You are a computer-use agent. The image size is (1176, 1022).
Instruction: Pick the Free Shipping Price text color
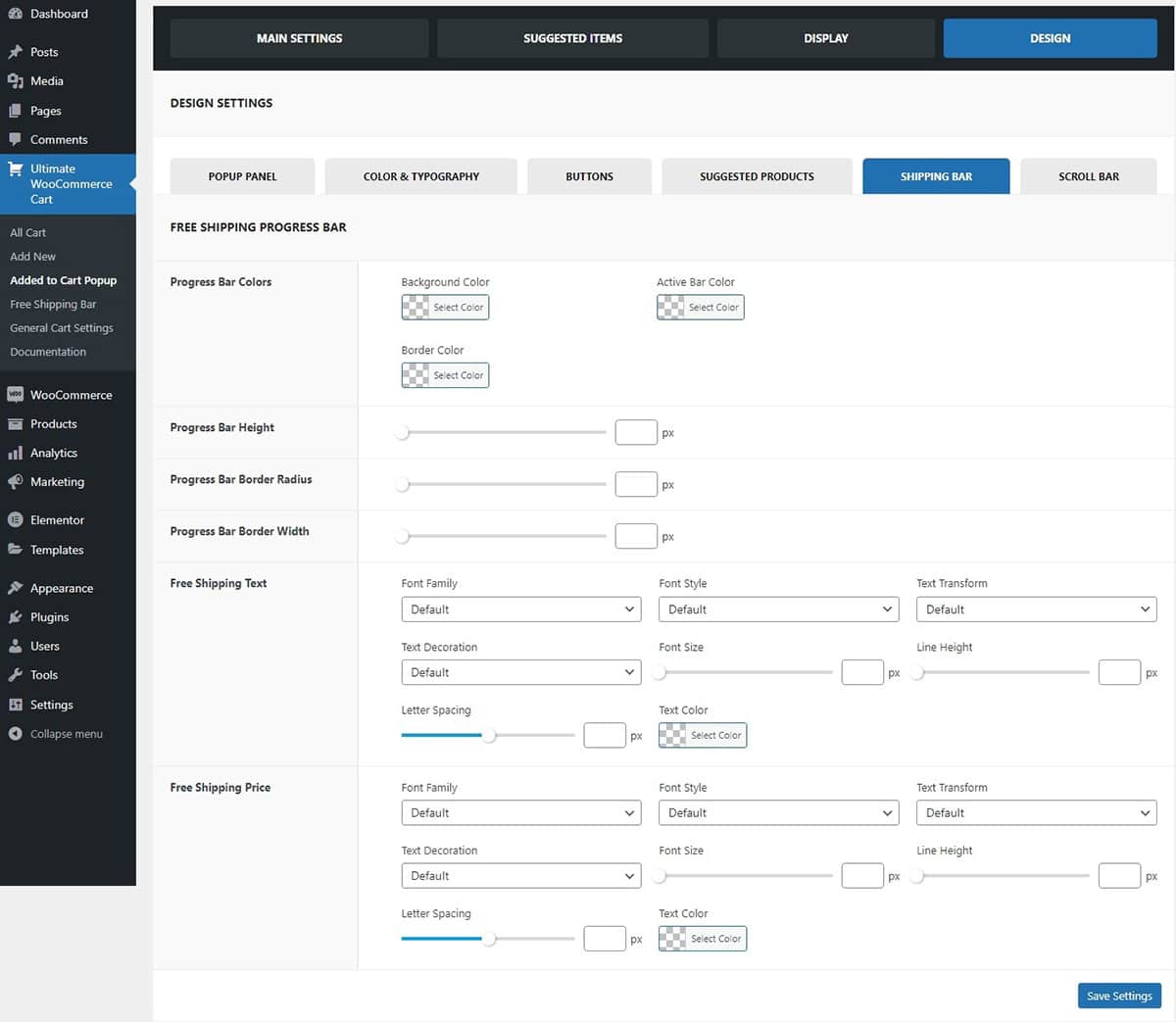pyautogui.click(x=703, y=939)
